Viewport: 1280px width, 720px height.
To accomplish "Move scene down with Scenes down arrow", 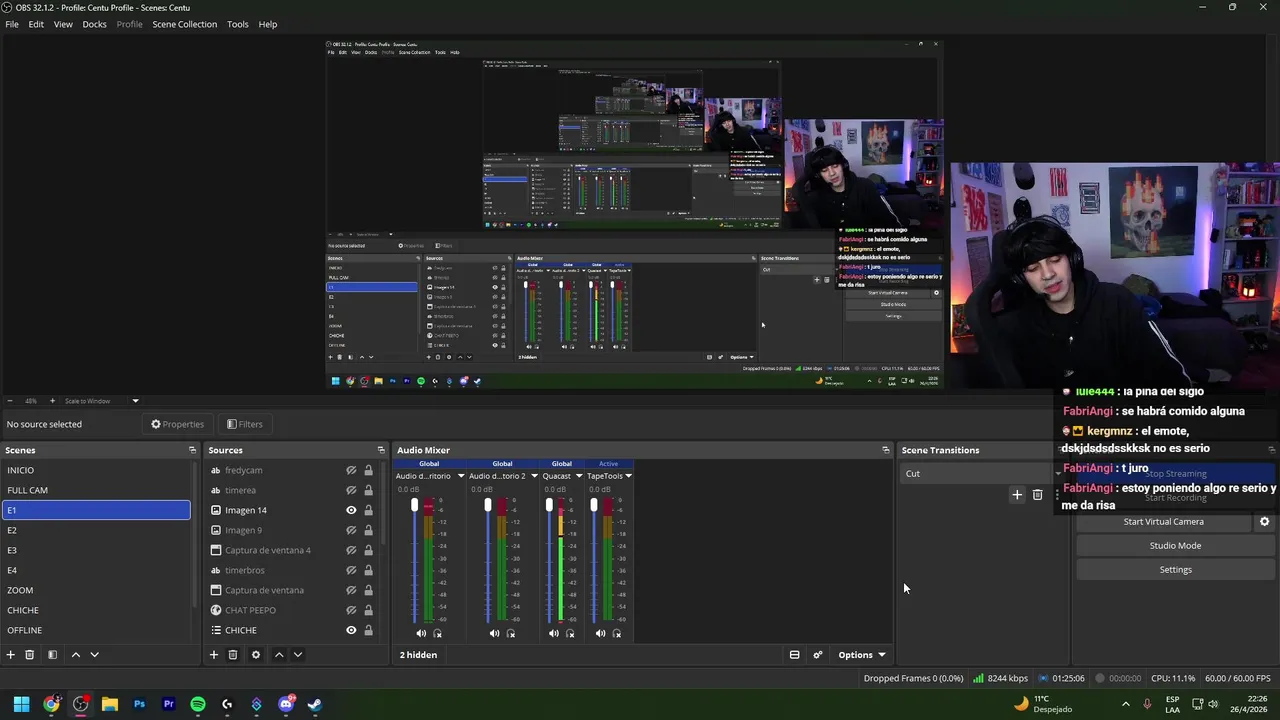I will coord(94,655).
